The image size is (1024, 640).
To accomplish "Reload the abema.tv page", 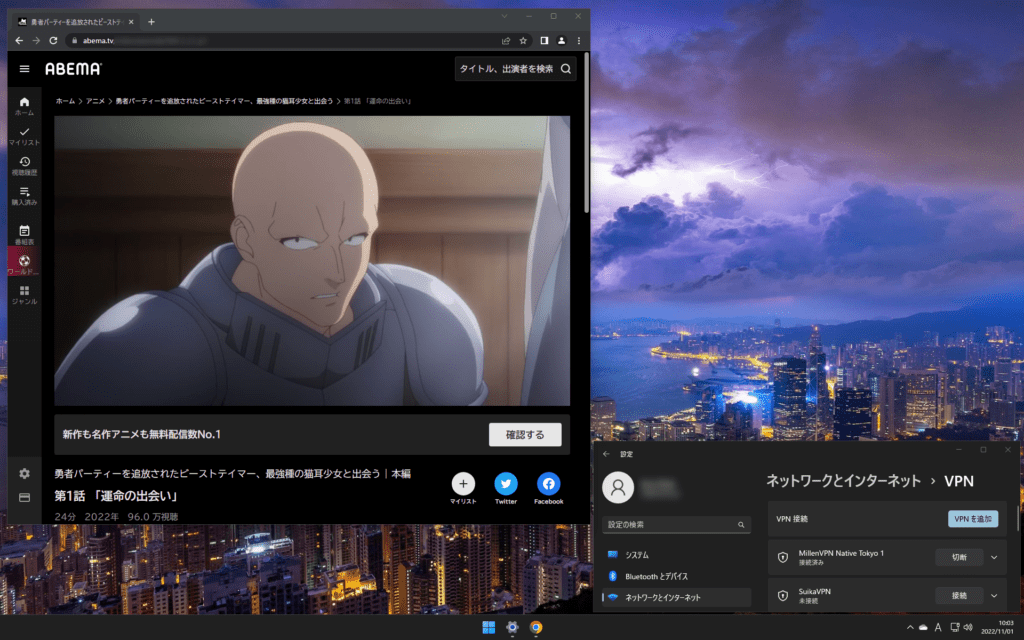I will pyautogui.click(x=54, y=40).
